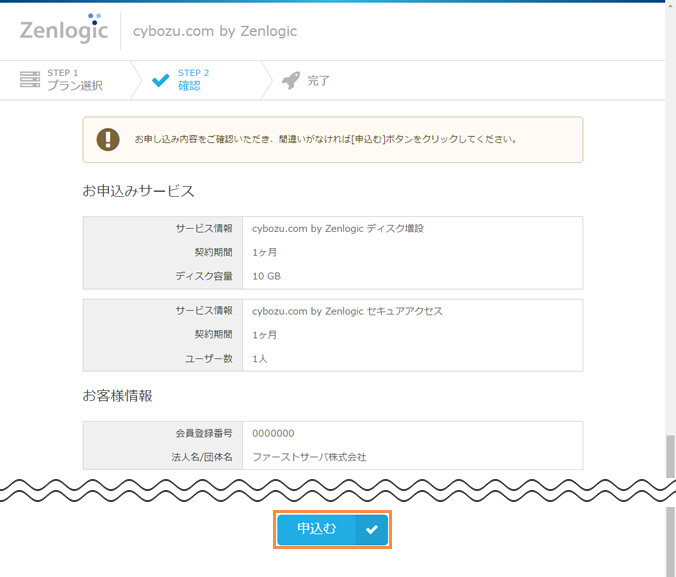Click the server icon in Step 1
Screen dimensions: 676x577
(30, 80)
